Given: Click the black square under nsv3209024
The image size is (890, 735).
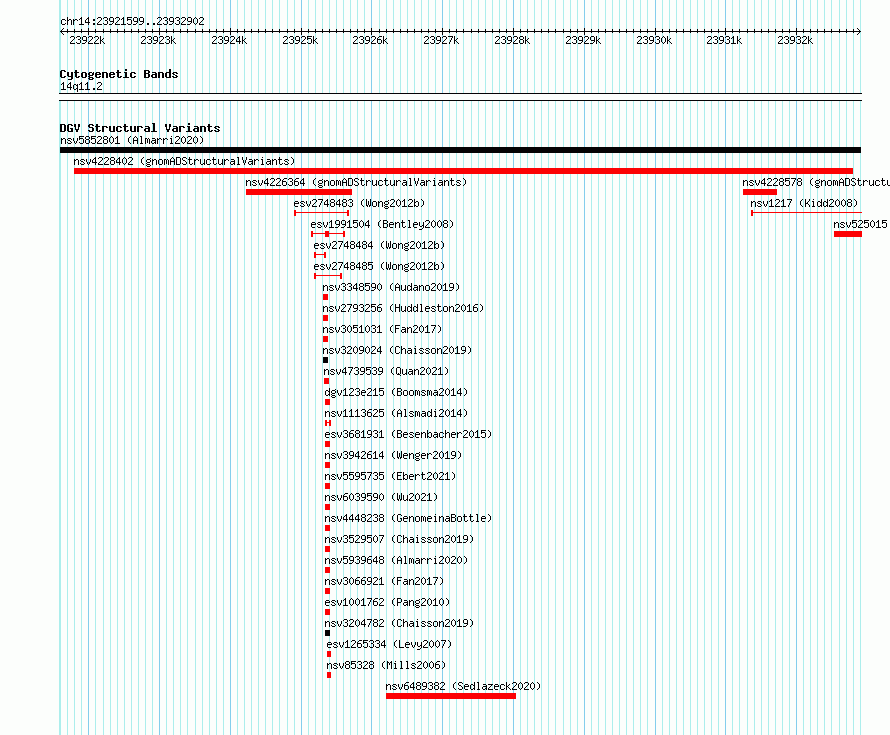Looking at the screenshot, I should point(325,360).
